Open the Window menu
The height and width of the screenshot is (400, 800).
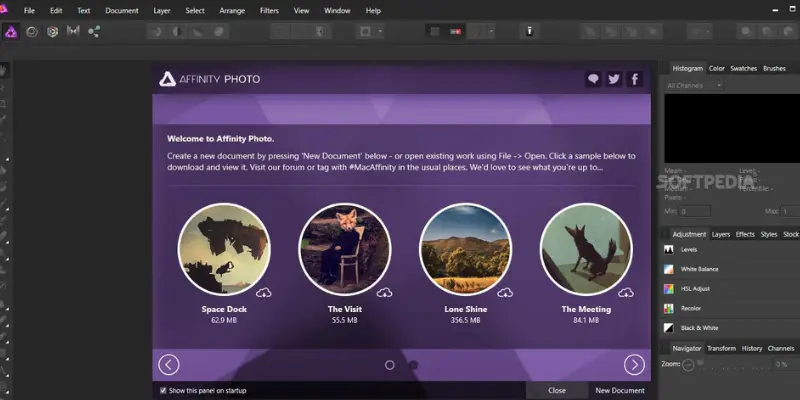[337, 10]
